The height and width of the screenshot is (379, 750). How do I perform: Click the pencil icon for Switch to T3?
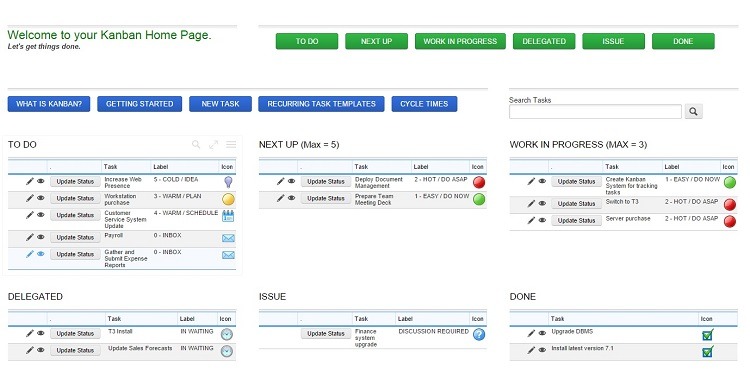click(531, 203)
